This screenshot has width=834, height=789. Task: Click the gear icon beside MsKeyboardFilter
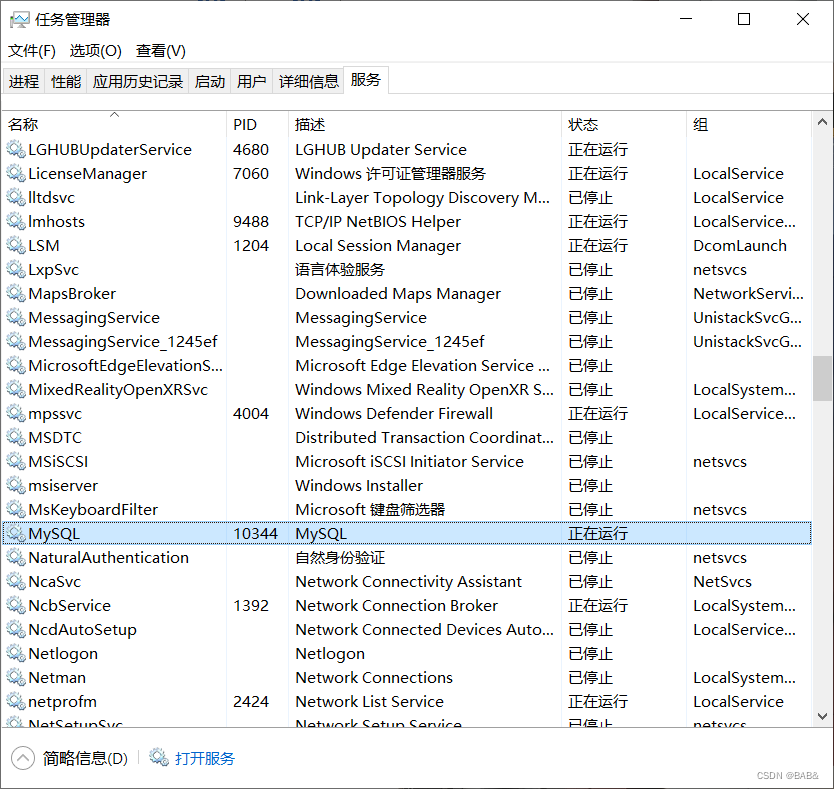[x=16, y=509]
